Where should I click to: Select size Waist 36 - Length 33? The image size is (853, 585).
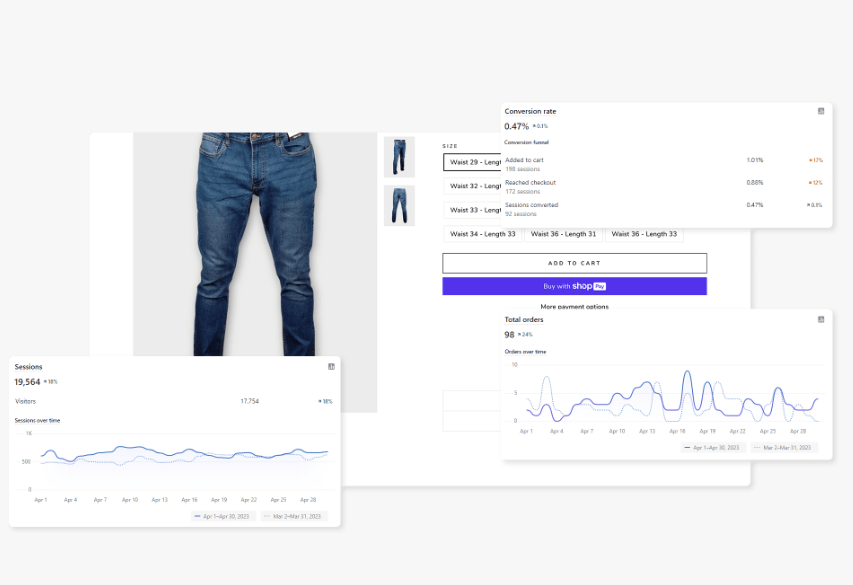click(644, 234)
